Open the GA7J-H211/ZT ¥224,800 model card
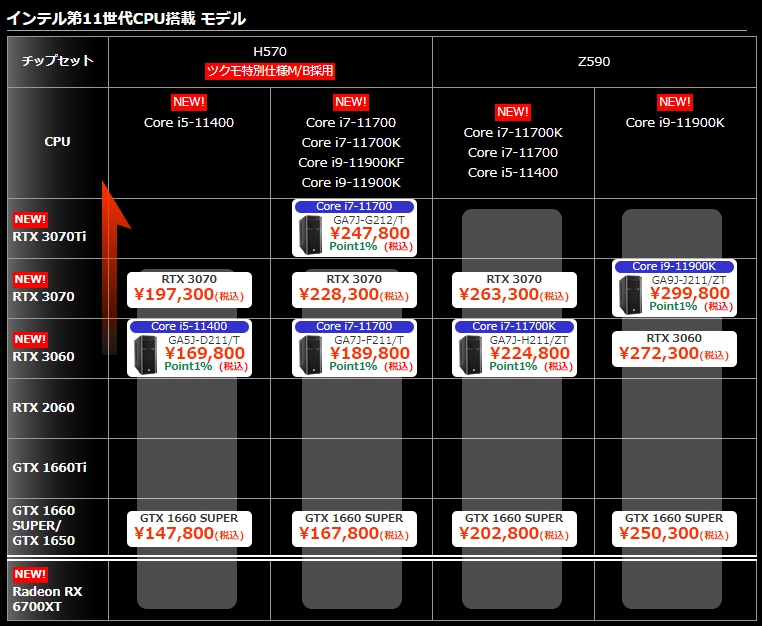Image resolution: width=762 pixels, height=626 pixels. tap(514, 348)
